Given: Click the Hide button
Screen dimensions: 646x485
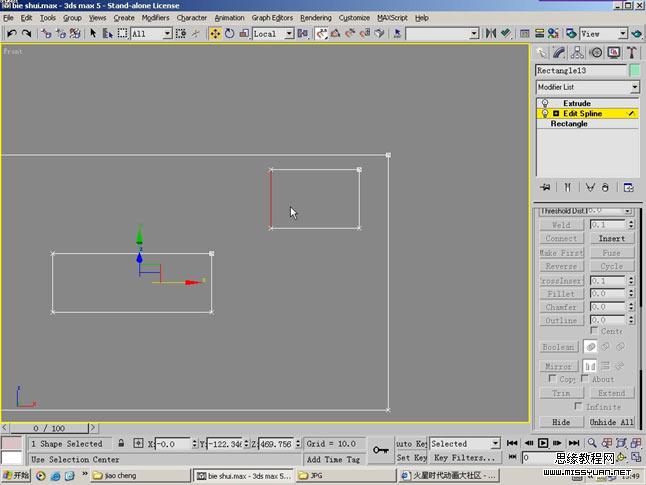Looking at the screenshot, I should pyautogui.click(x=561, y=422).
